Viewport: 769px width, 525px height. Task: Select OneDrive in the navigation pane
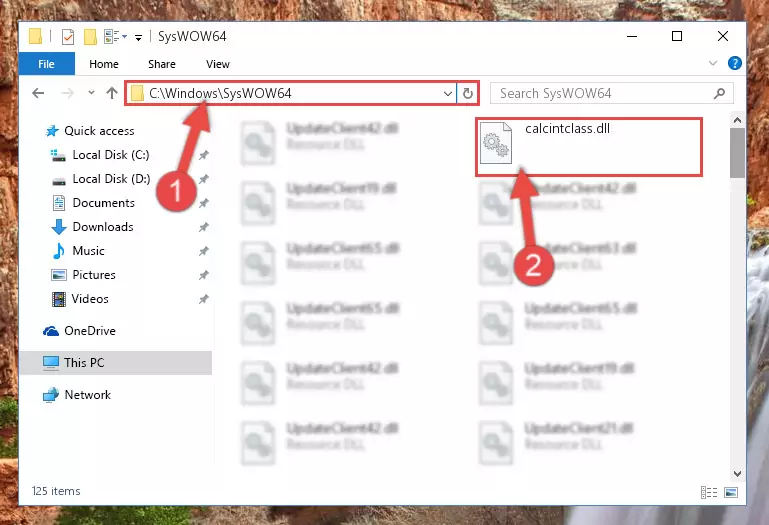tap(90, 331)
